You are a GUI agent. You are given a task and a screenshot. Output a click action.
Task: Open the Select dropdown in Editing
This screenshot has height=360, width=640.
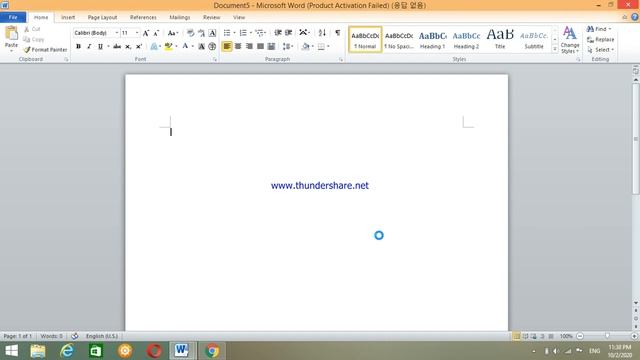[600, 50]
